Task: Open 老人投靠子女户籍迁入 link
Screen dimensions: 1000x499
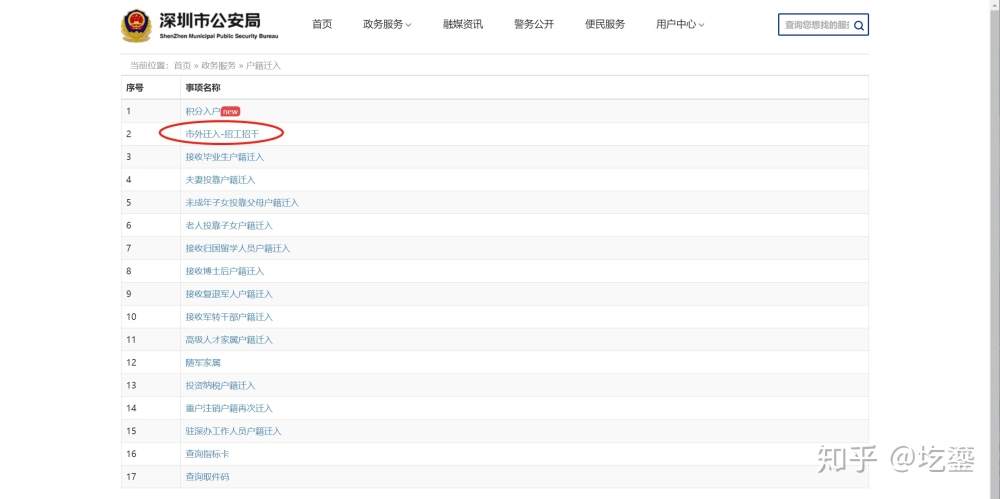Action: (x=229, y=225)
